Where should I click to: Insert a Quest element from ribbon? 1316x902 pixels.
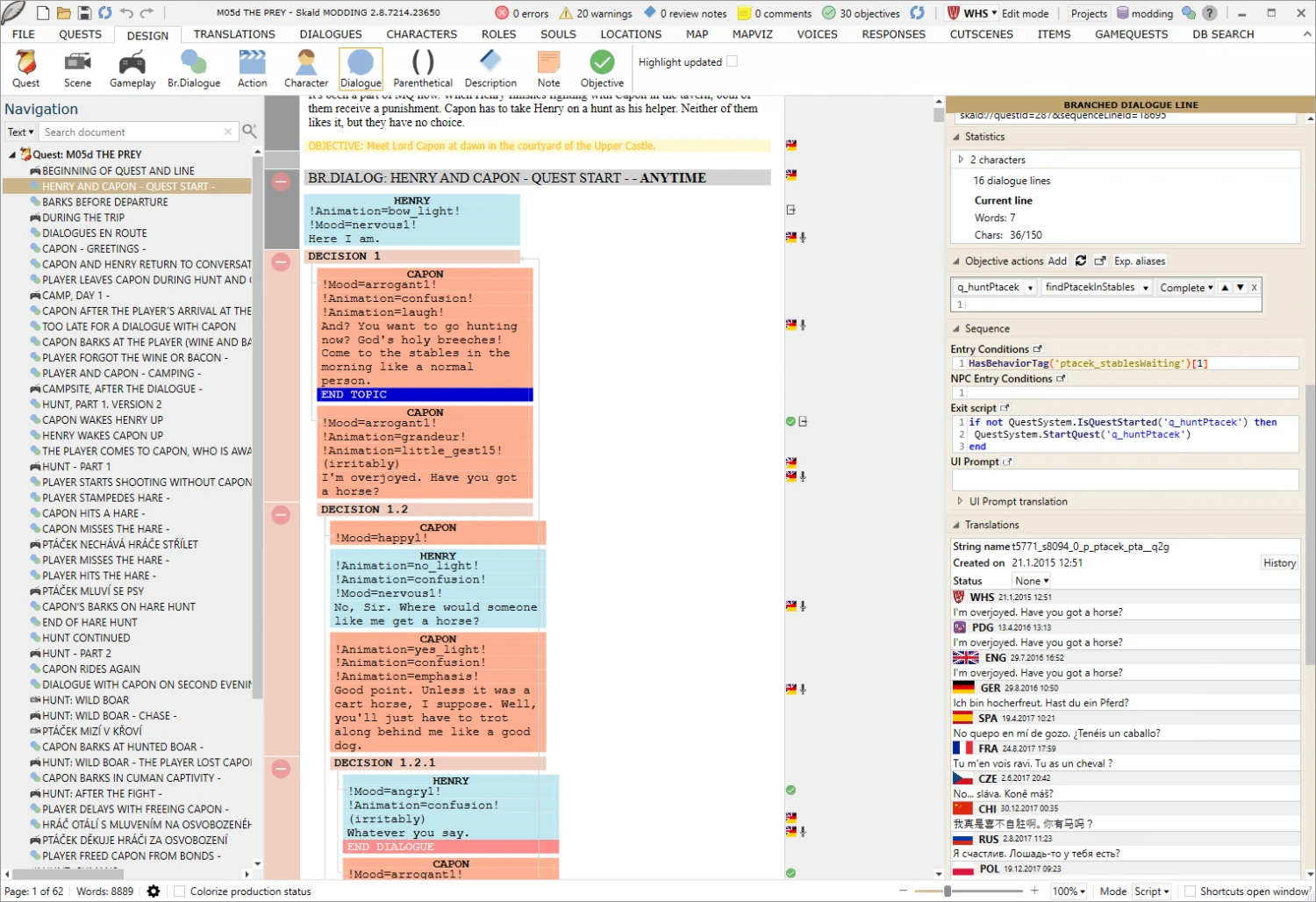point(25,68)
